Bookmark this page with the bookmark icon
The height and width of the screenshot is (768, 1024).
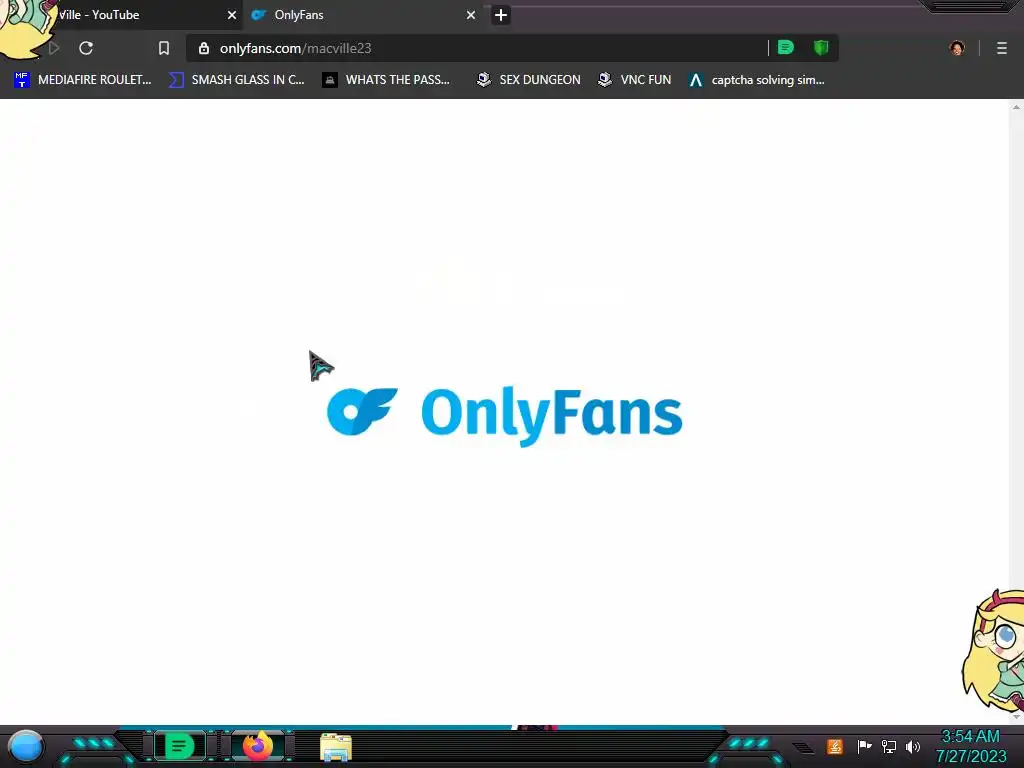[x=164, y=48]
